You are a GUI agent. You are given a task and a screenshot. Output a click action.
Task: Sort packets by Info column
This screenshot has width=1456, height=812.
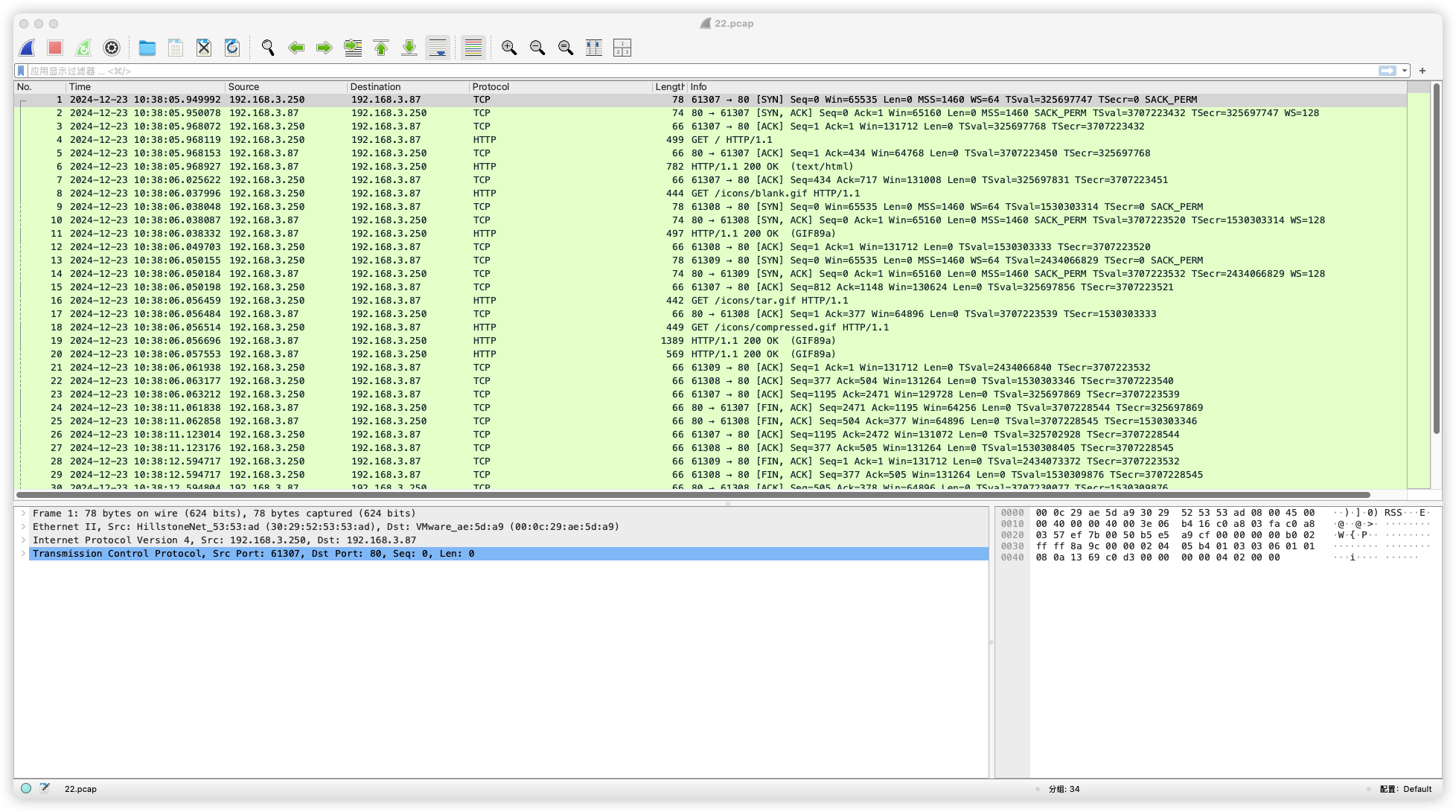tap(1046, 86)
